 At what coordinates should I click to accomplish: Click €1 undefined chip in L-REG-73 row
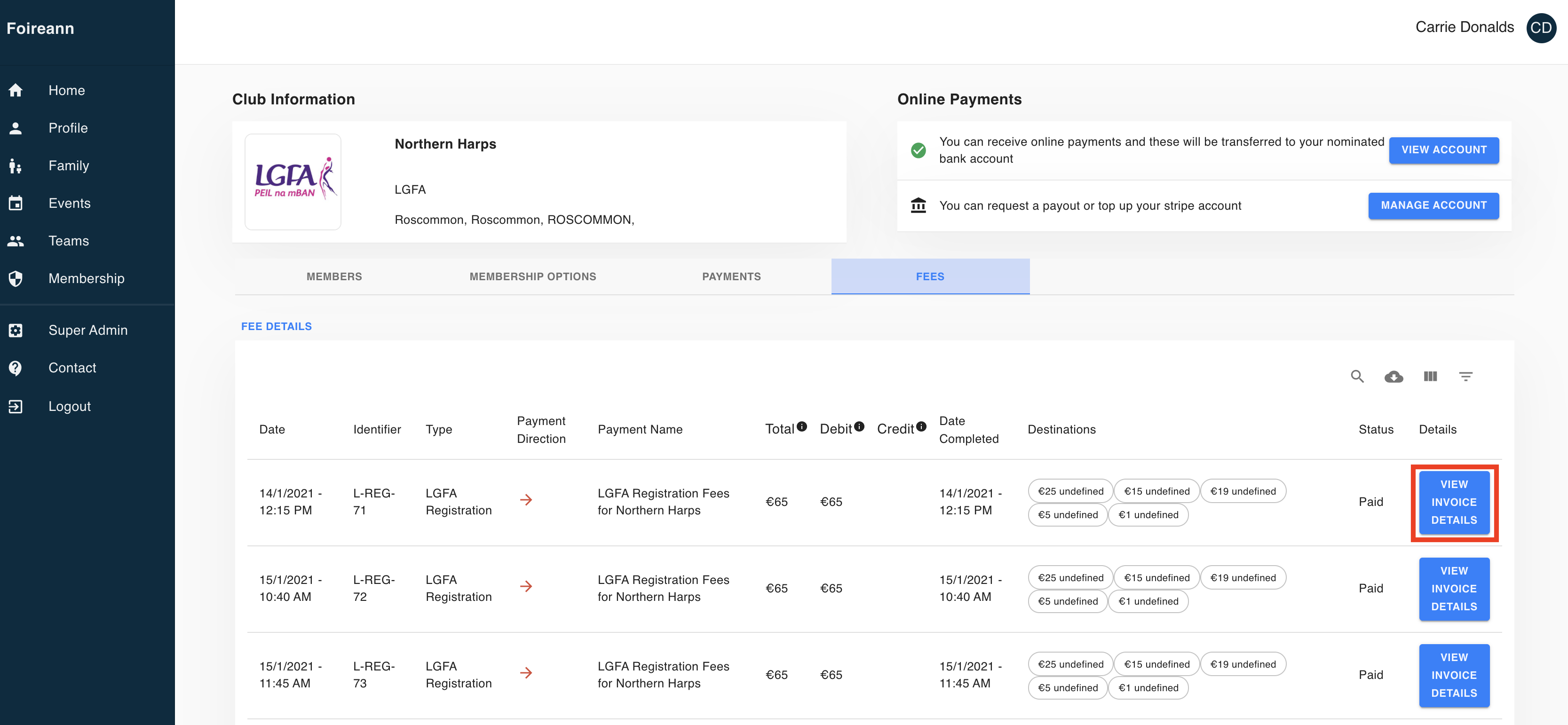click(1148, 688)
